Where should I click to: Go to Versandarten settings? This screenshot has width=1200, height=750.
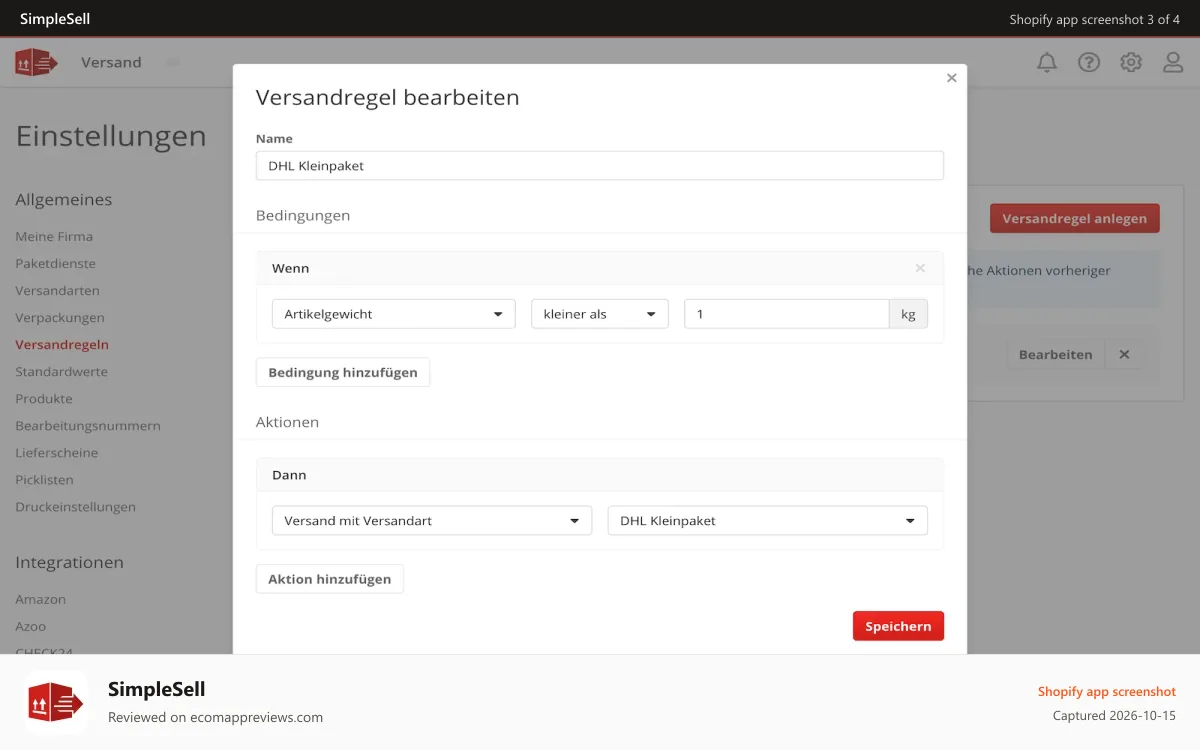click(57, 291)
